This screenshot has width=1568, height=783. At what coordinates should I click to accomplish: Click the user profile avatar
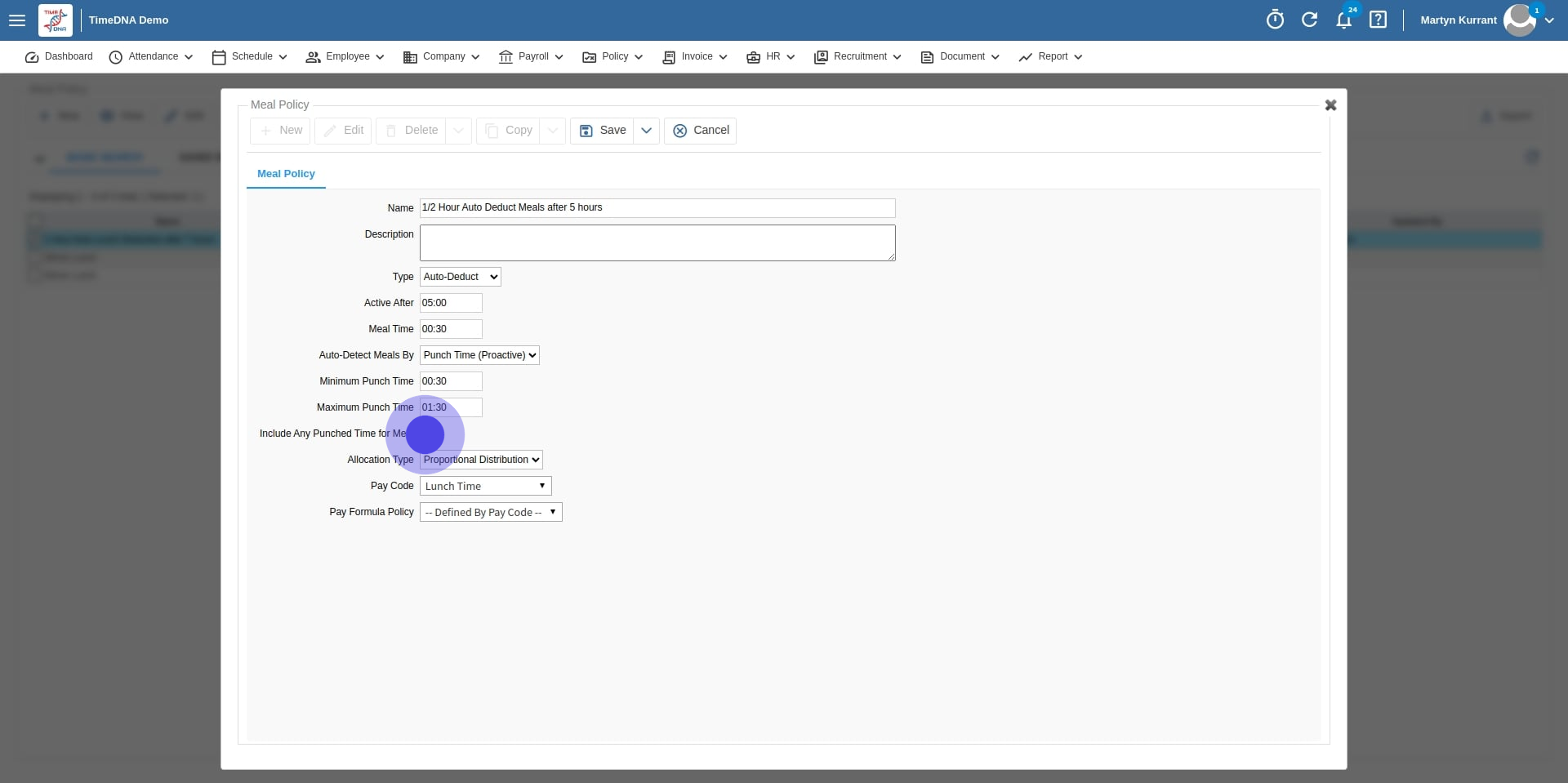(1519, 20)
